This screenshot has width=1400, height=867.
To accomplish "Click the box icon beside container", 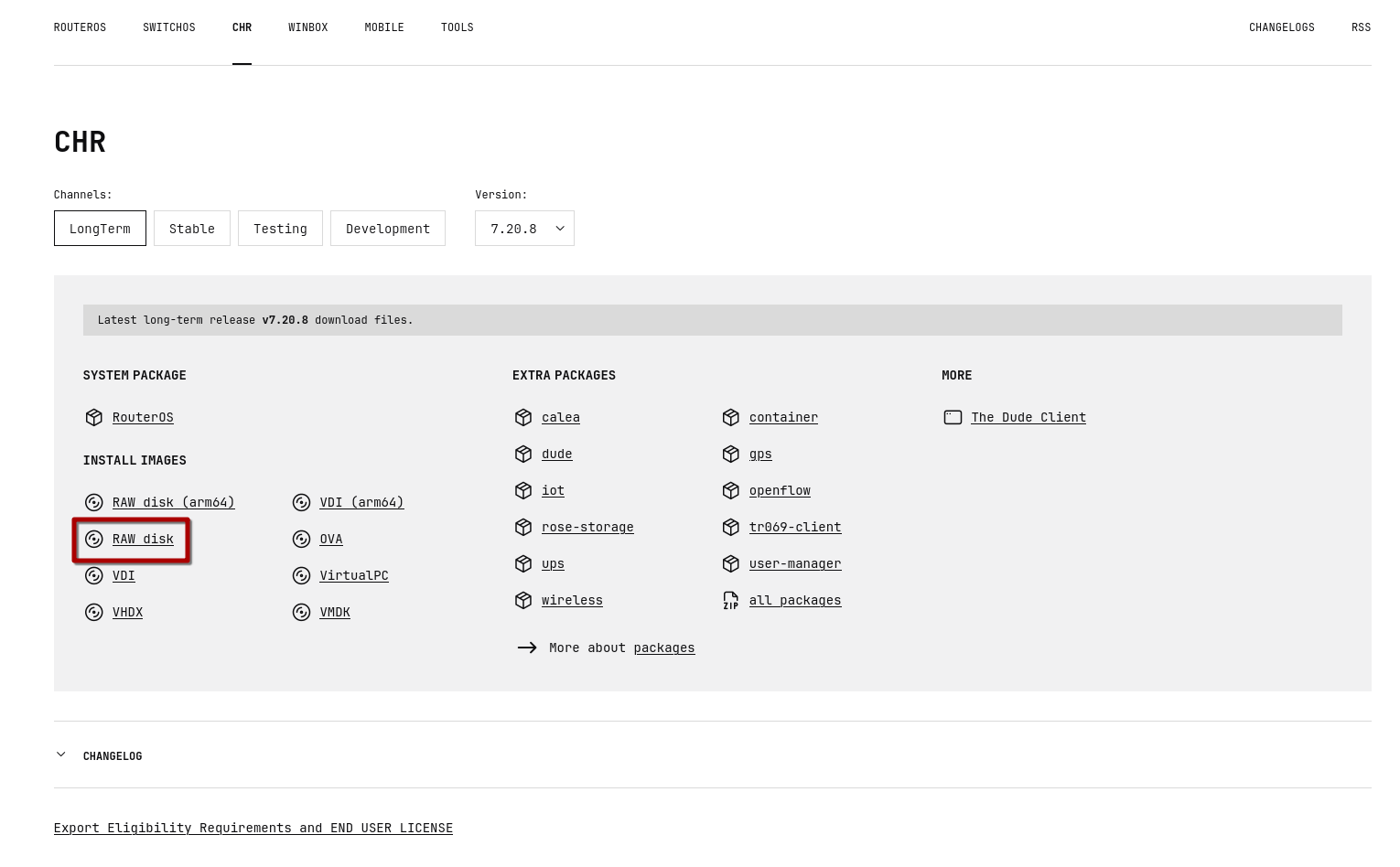I will (730, 417).
